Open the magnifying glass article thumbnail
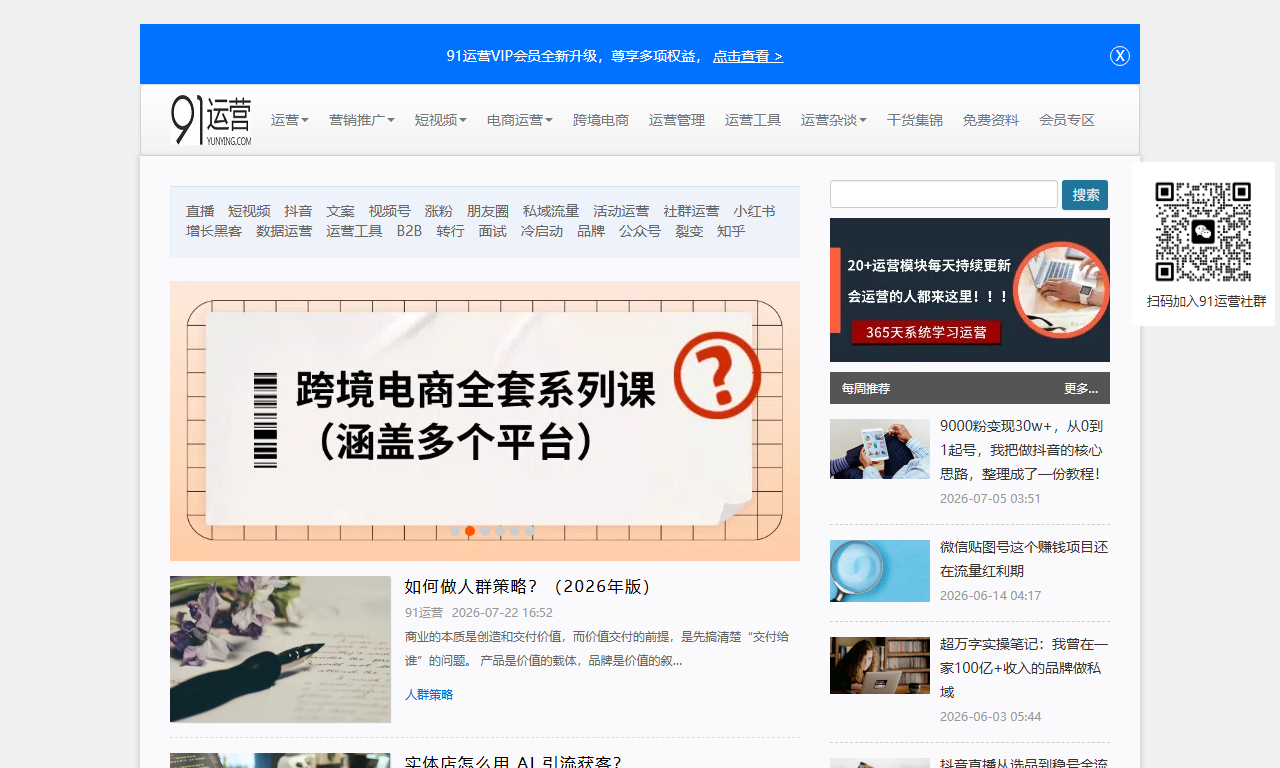The height and width of the screenshot is (768, 1280). point(880,571)
